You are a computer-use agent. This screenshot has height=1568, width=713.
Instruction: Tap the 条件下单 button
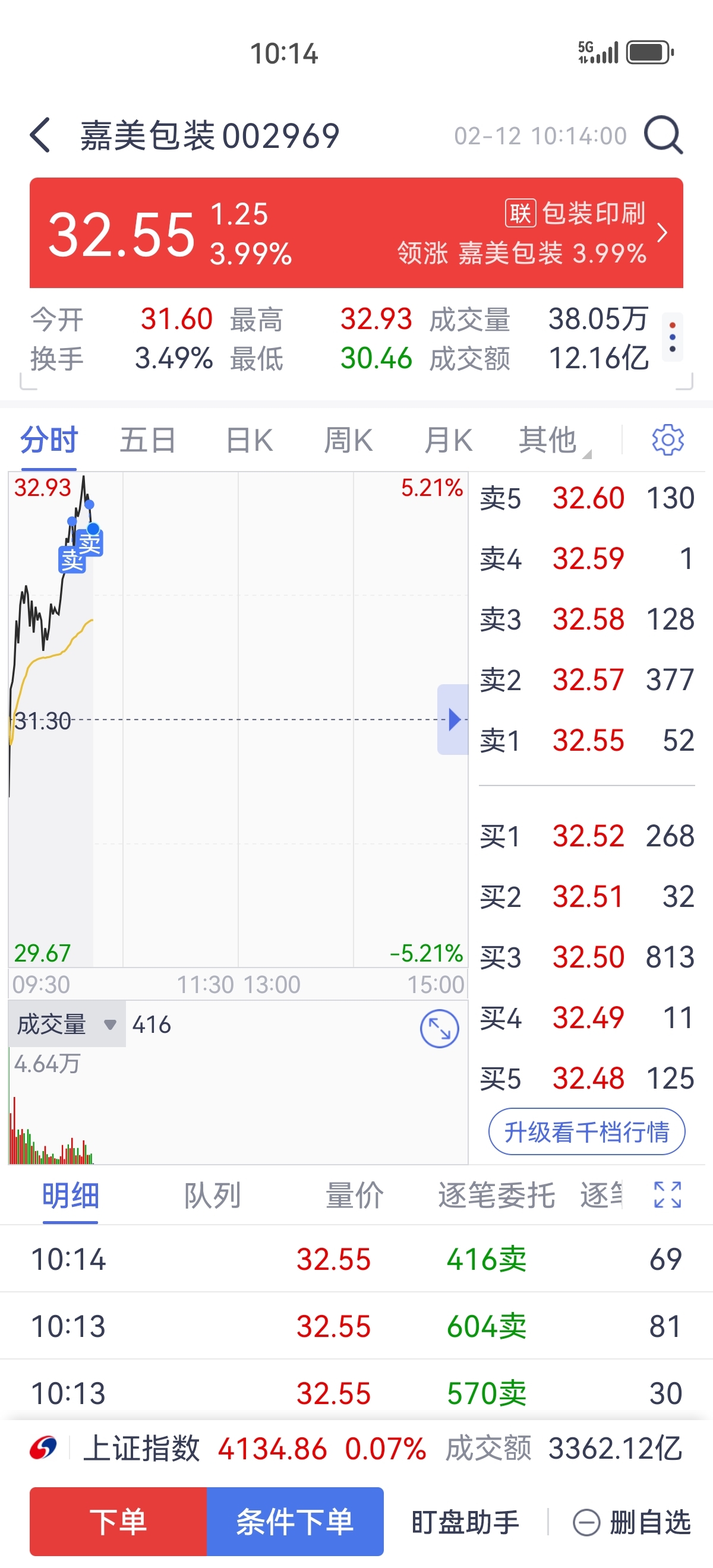tap(295, 1521)
